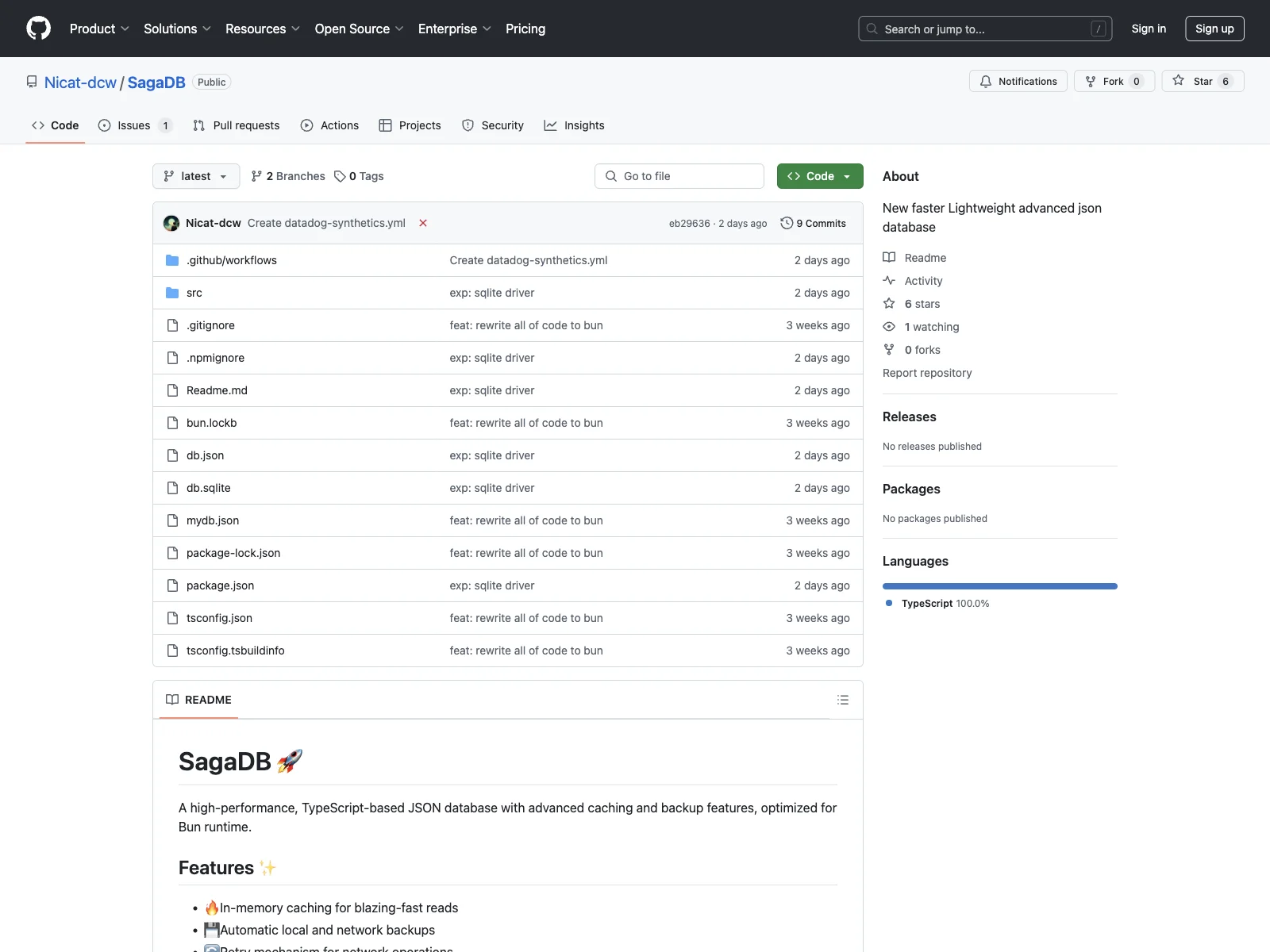Open tsconfig.tsbuildinfo file
This screenshot has width=1270, height=952.
(235, 651)
